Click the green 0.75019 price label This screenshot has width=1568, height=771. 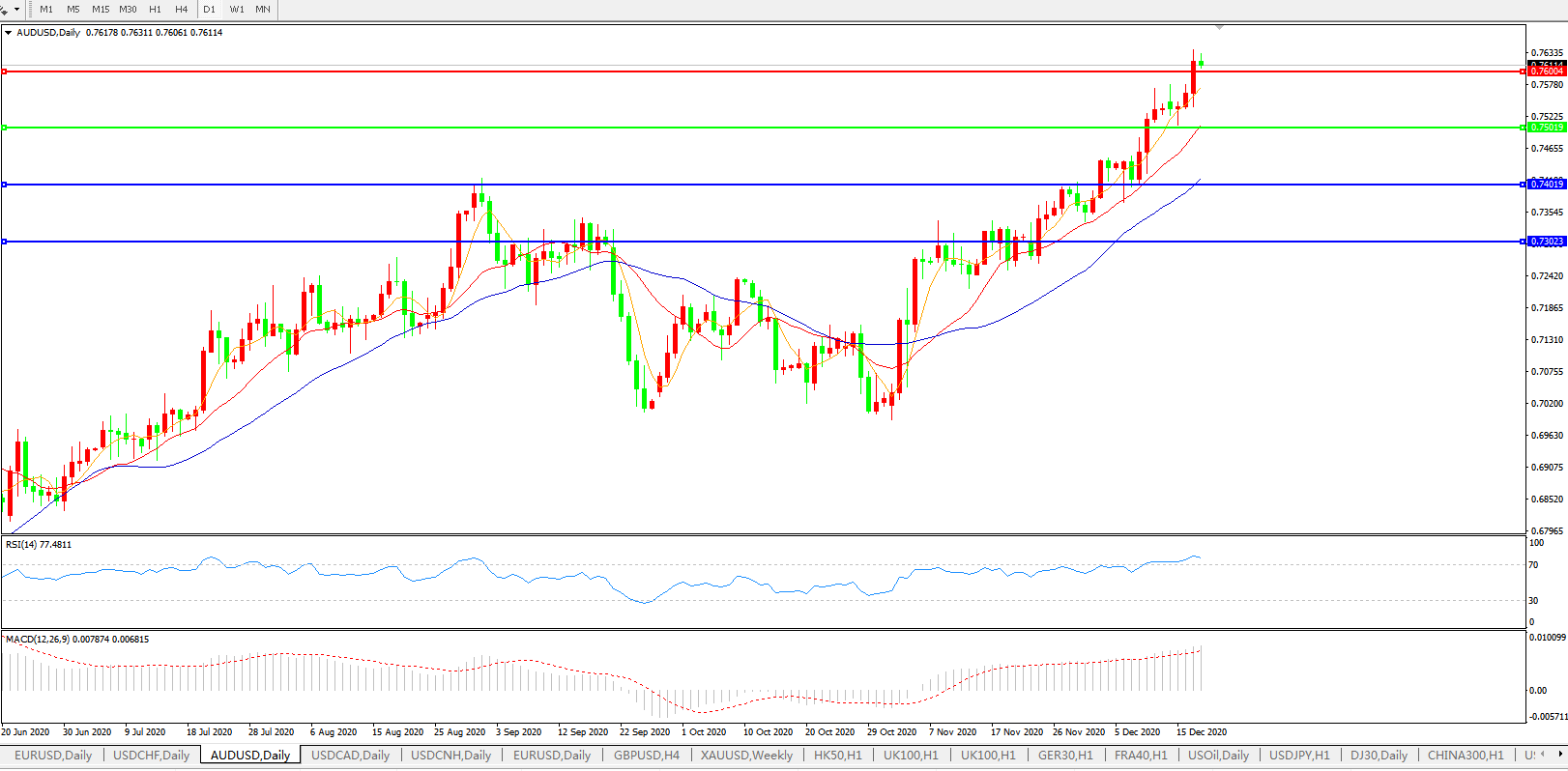(1547, 128)
